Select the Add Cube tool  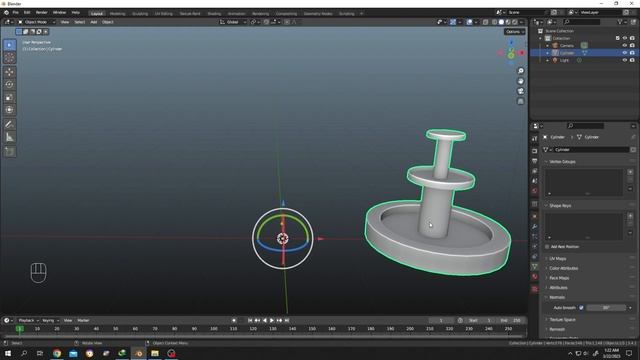9,152
